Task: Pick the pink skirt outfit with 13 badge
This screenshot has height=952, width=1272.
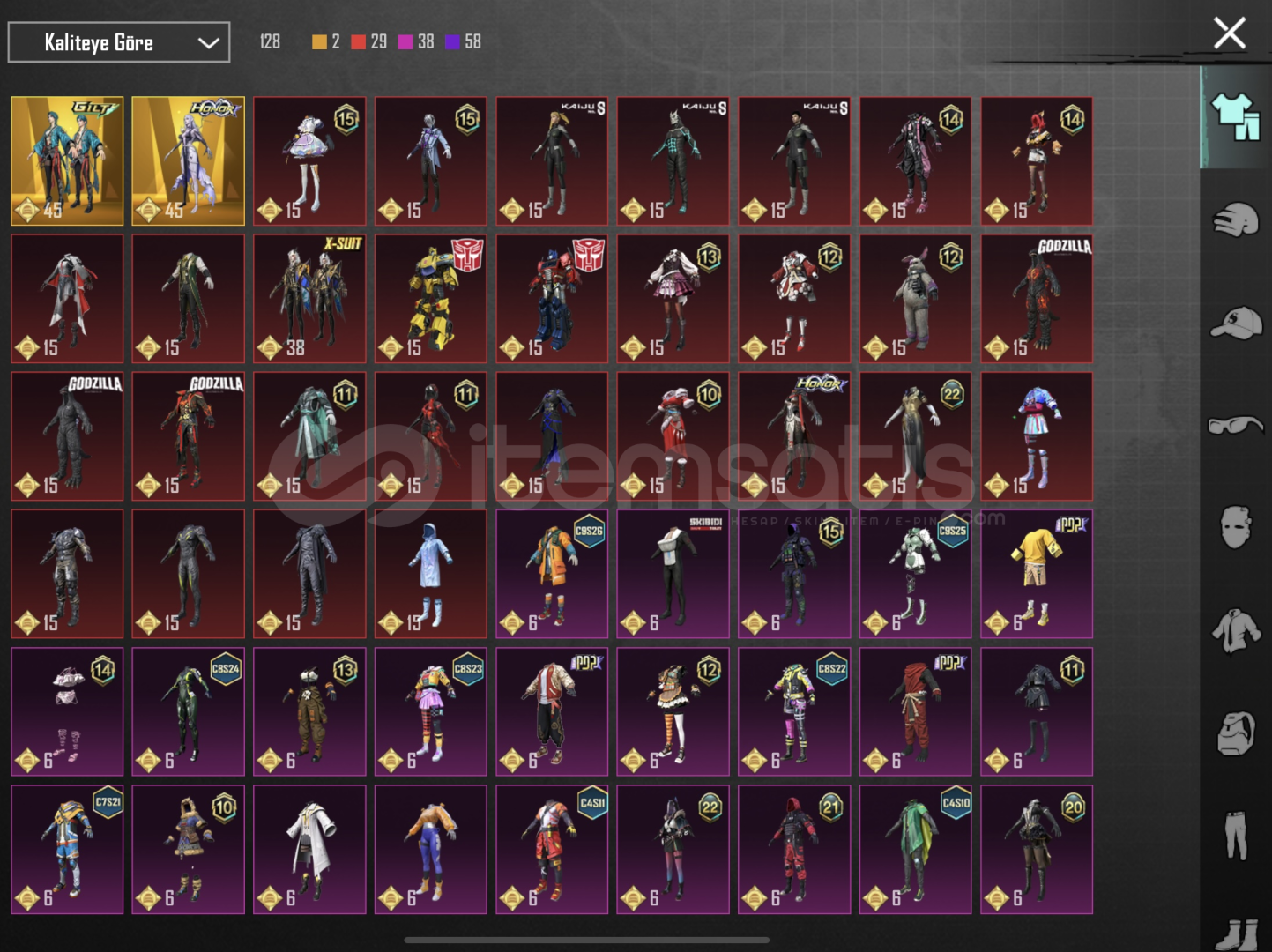Action: [673, 299]
